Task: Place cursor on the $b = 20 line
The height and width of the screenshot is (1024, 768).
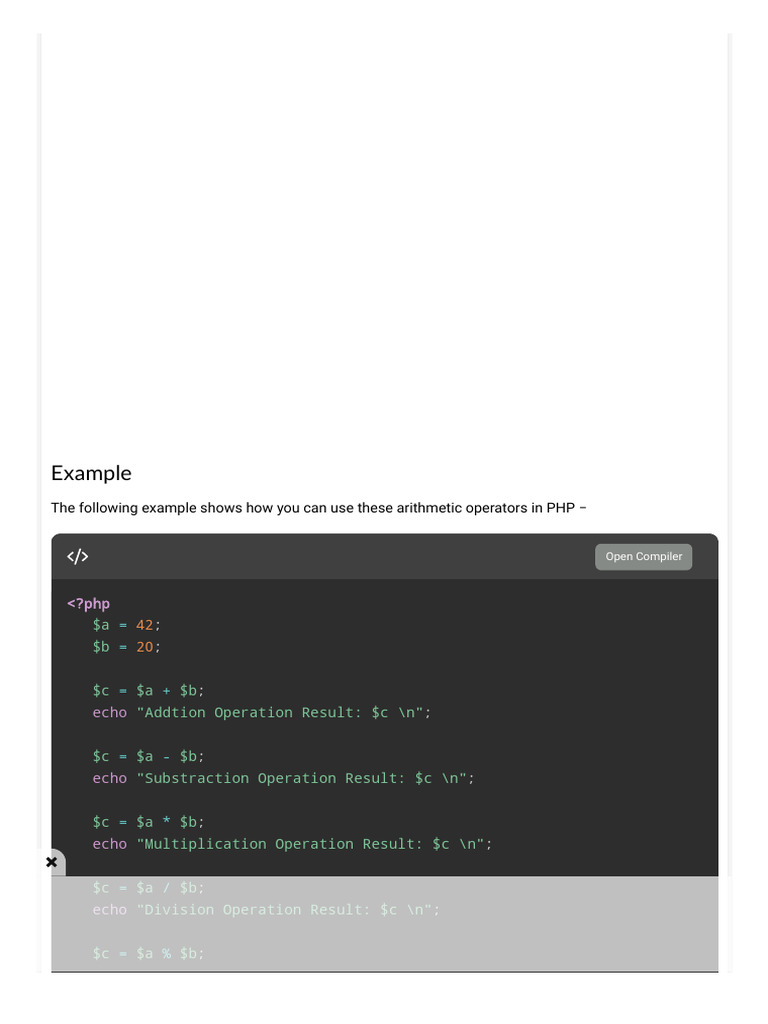Action: (126, 647)
